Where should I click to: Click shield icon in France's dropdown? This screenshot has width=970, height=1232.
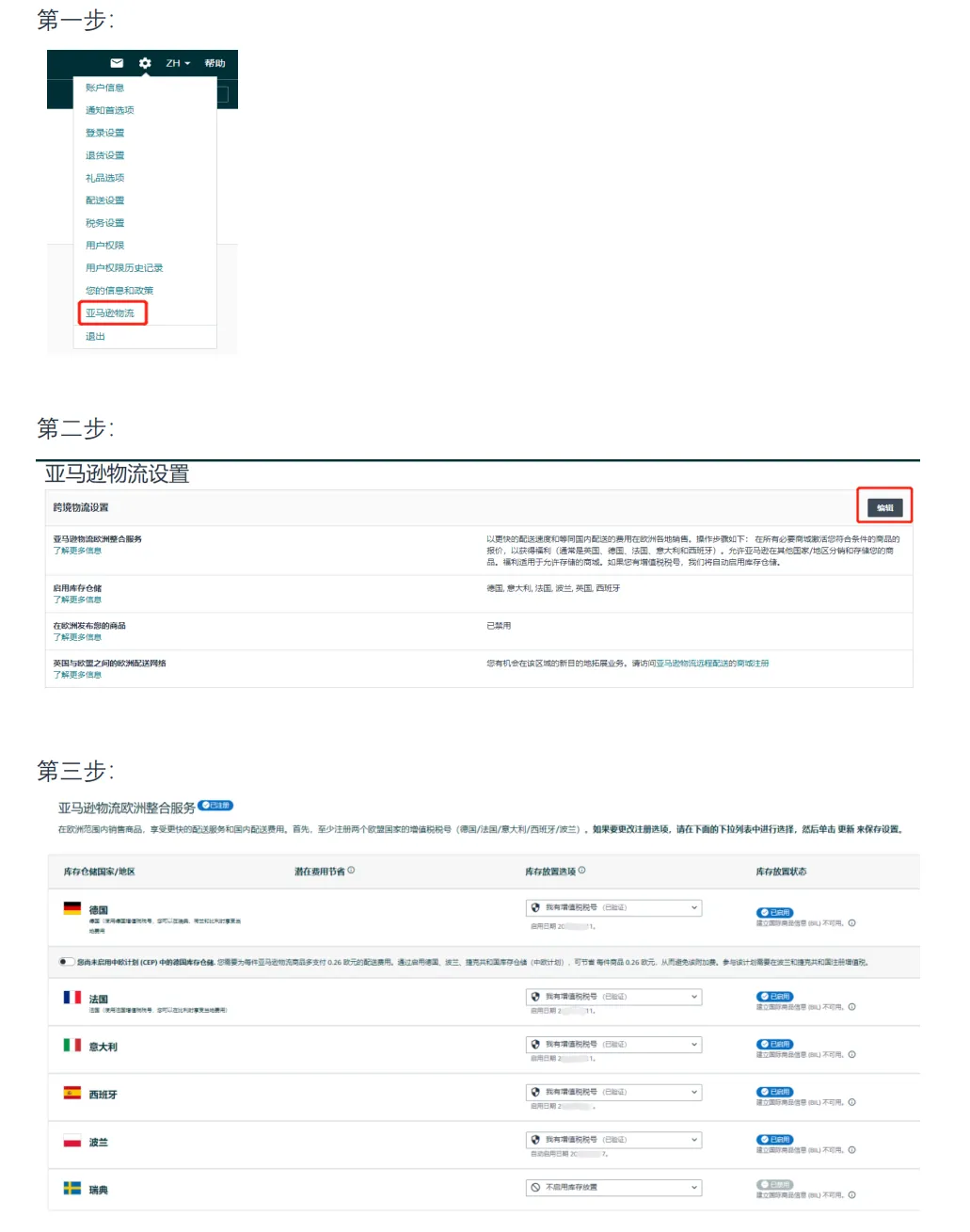click(x=535, y=997)
